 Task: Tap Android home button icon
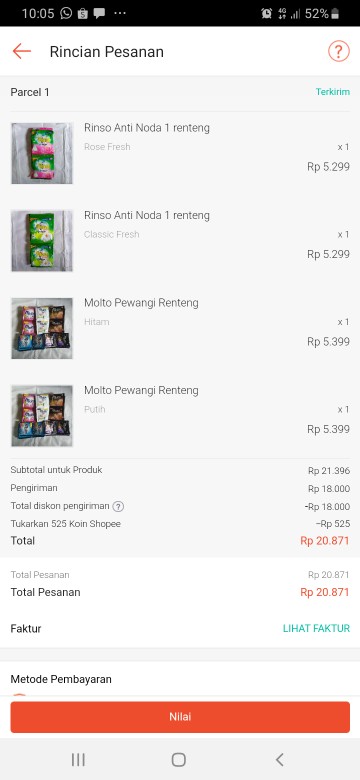click(x=179, y=759)
